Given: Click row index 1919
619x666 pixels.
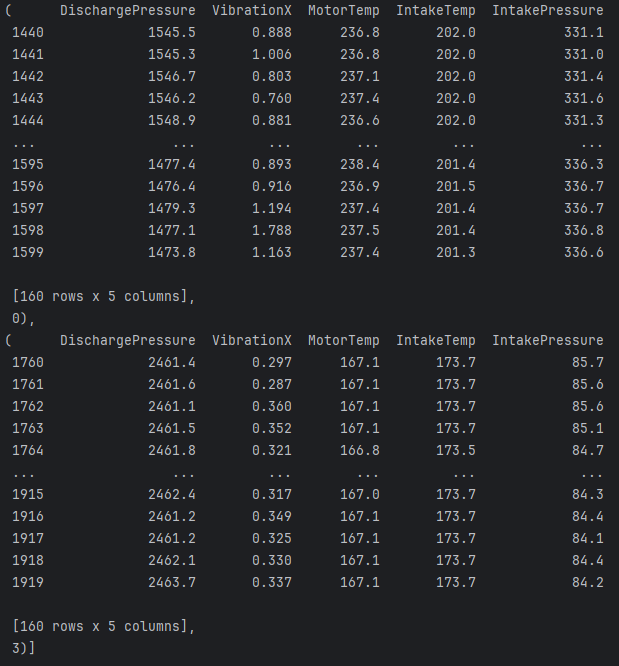Looking at the screenshot, I should [27, 582].
